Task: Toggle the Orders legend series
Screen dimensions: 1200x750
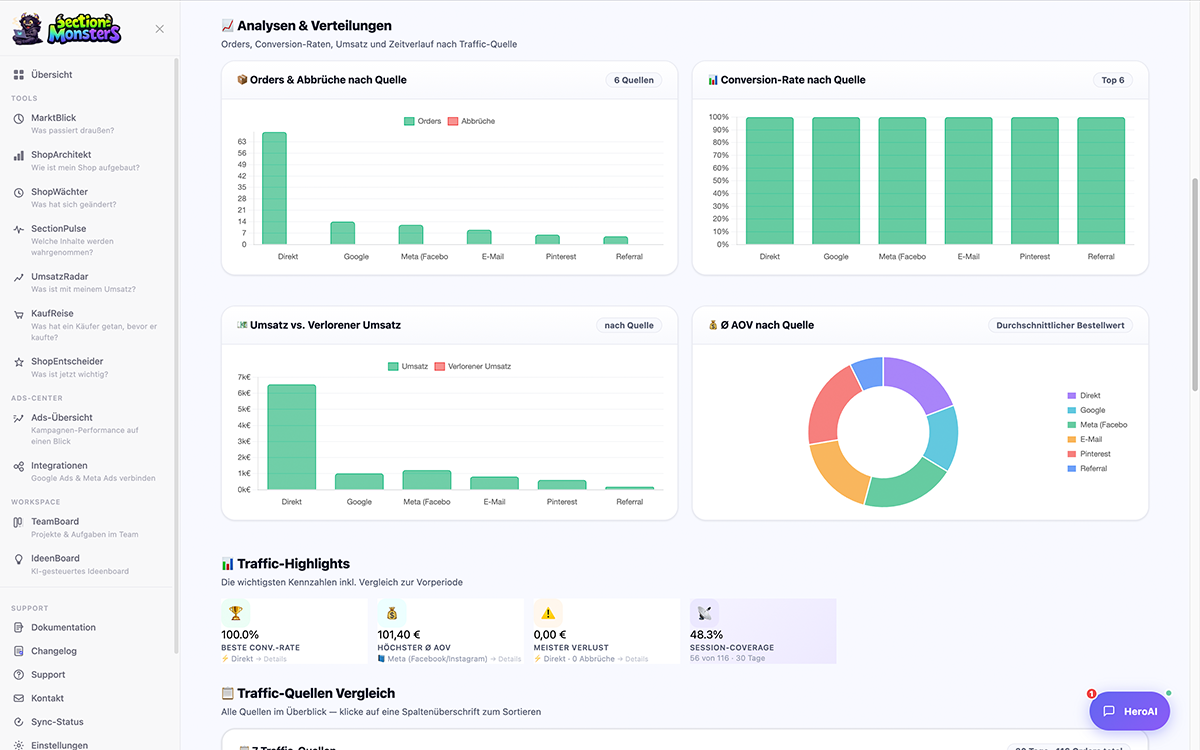Action: click(x=422, y=121)
